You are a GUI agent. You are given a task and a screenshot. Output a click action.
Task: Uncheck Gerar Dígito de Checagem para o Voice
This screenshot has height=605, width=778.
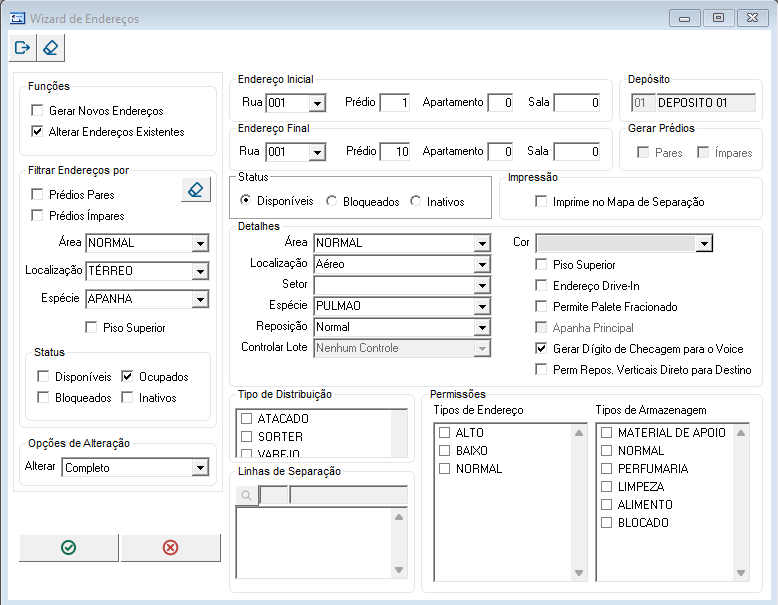click(541, 348)
